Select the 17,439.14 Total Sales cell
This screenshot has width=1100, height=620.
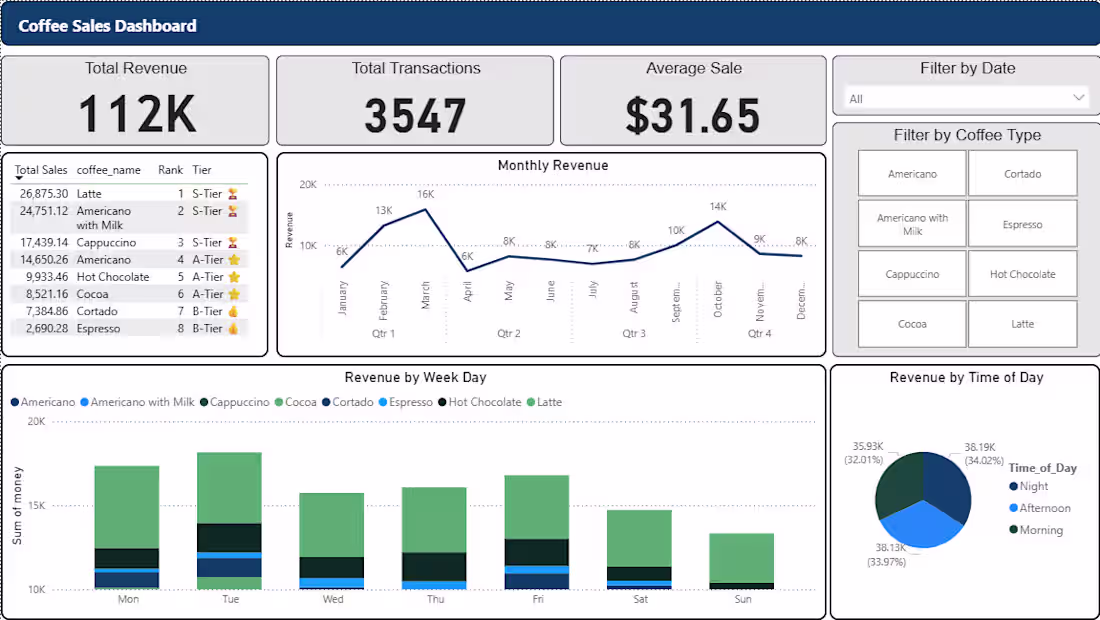(43, 242)
